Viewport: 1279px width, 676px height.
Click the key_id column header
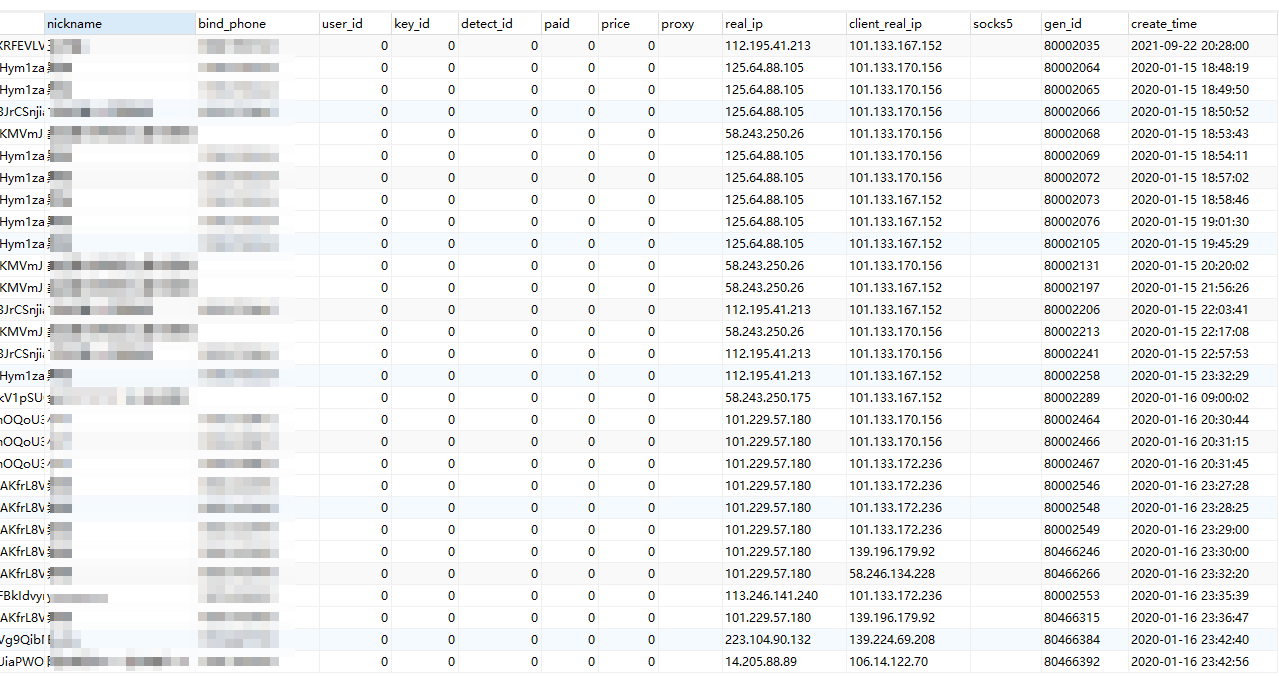(424, 24)
